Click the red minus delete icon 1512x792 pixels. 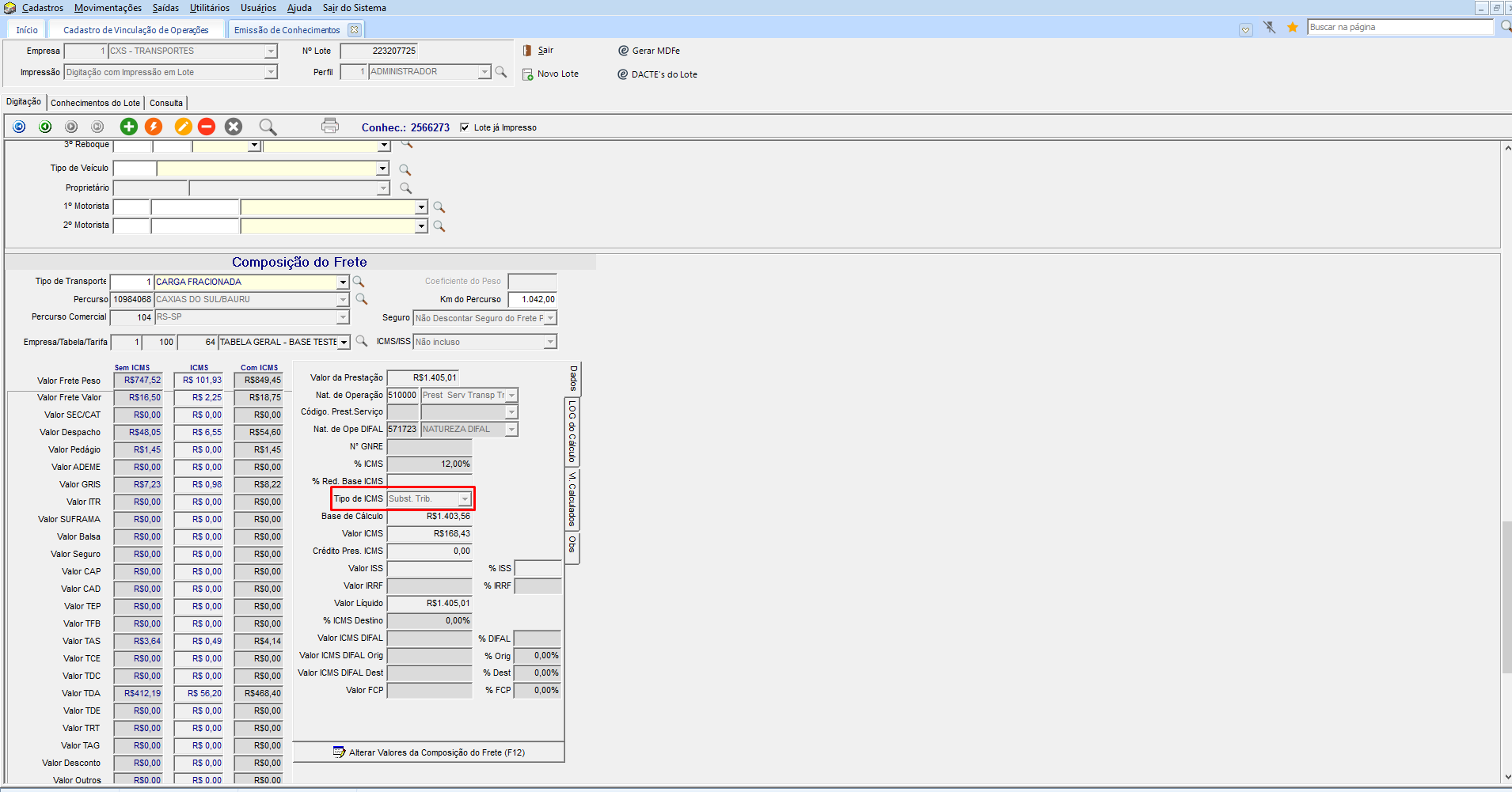pyautogui.click(x=207, y=127)
